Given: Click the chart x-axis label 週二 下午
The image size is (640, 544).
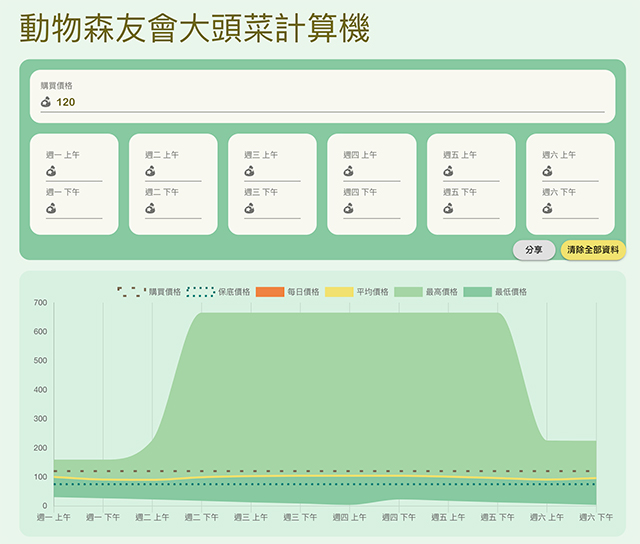Looking at the screenshot, I should click(x=202, y=517).
